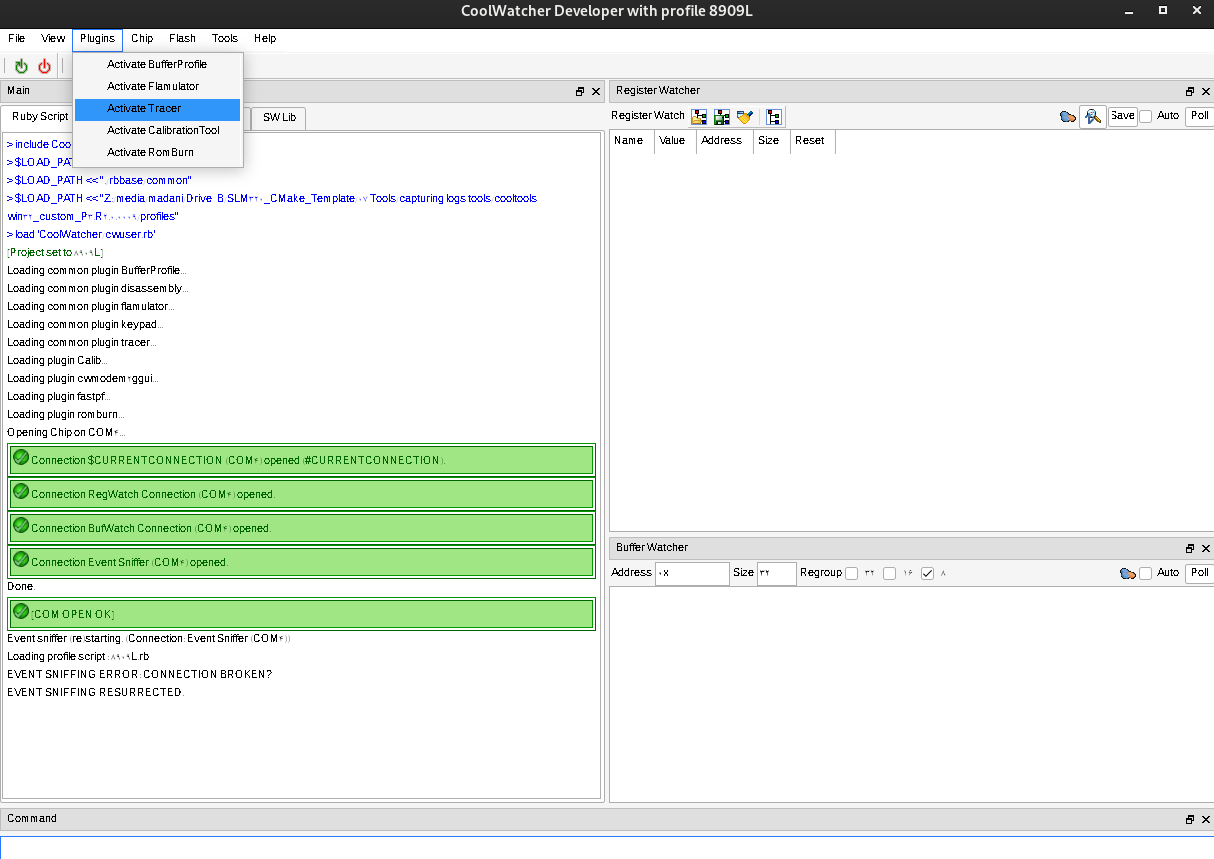Click the COM OPEN OK status message

coord(302,614)
